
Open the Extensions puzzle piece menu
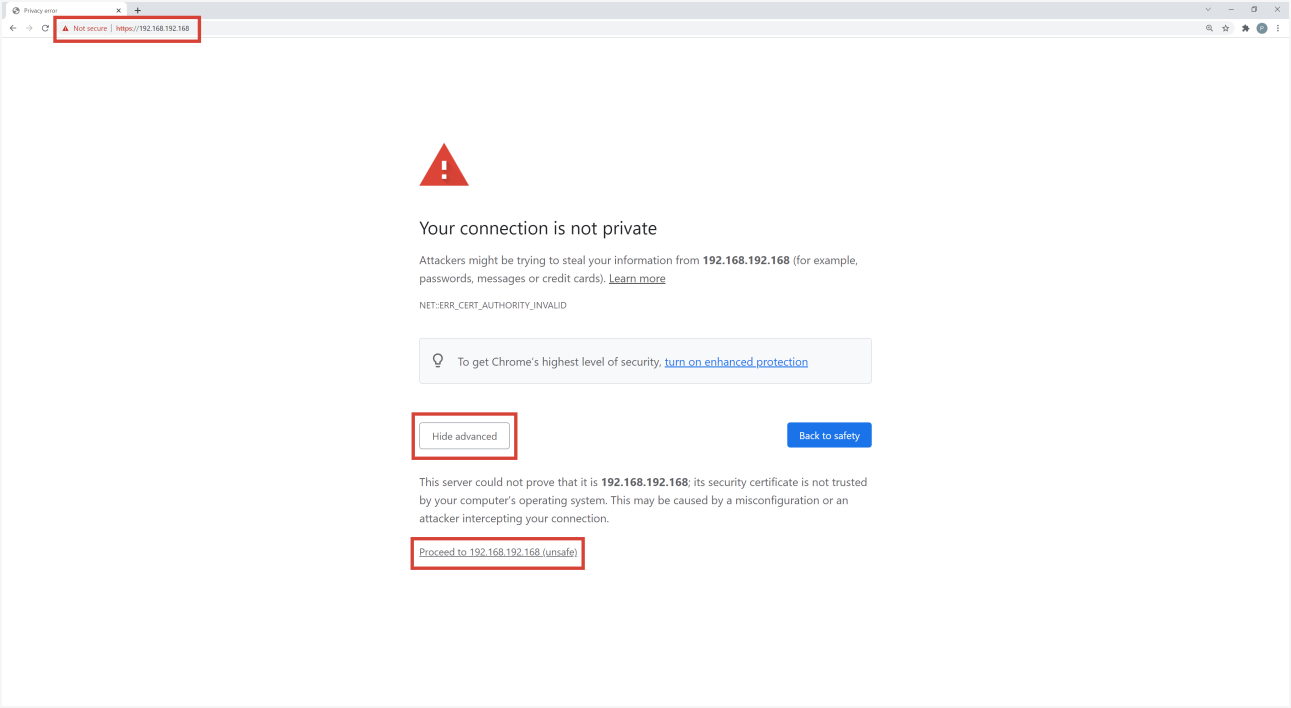click(1246, 28)
